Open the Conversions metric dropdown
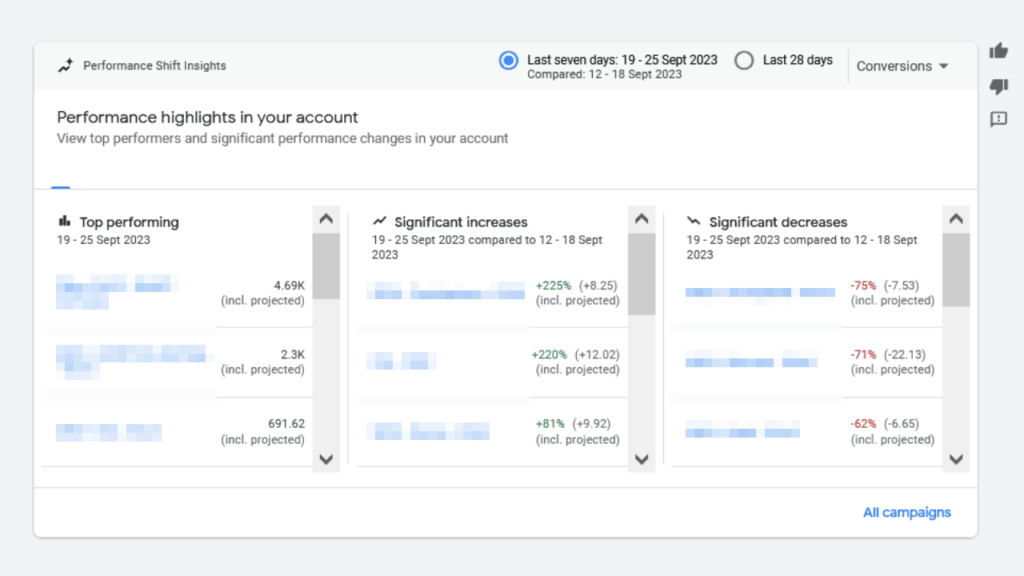Image resolution: width=1024 pixels, height=576 pixels. [902, 65]
